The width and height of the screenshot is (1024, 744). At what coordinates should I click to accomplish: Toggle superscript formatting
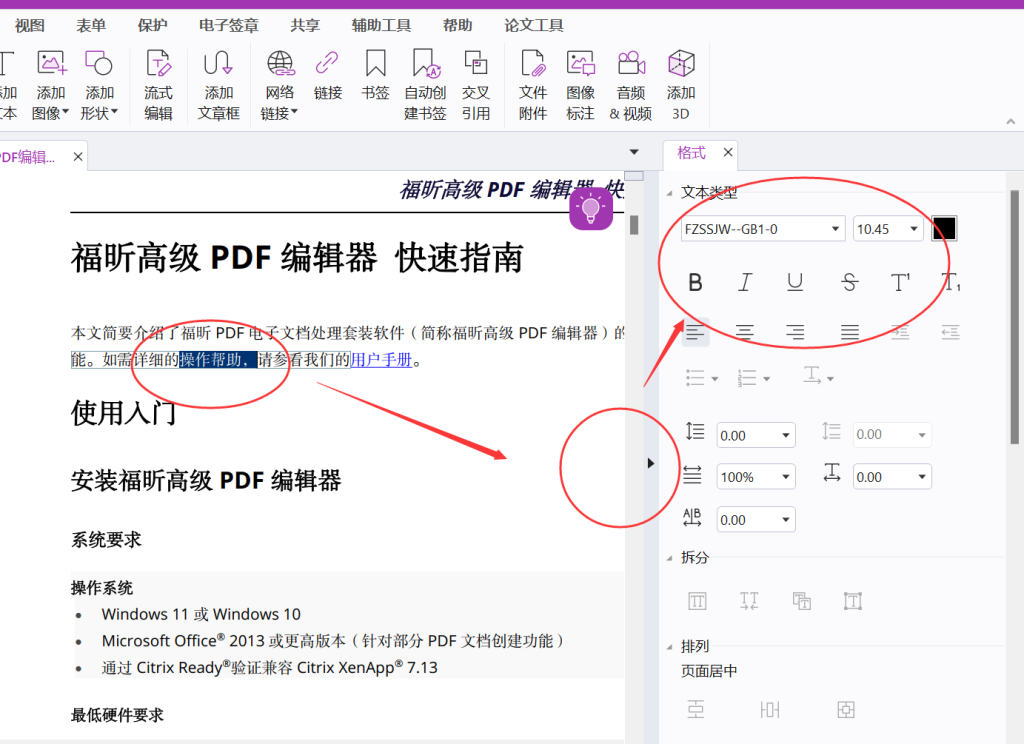(x=900, y=282)
